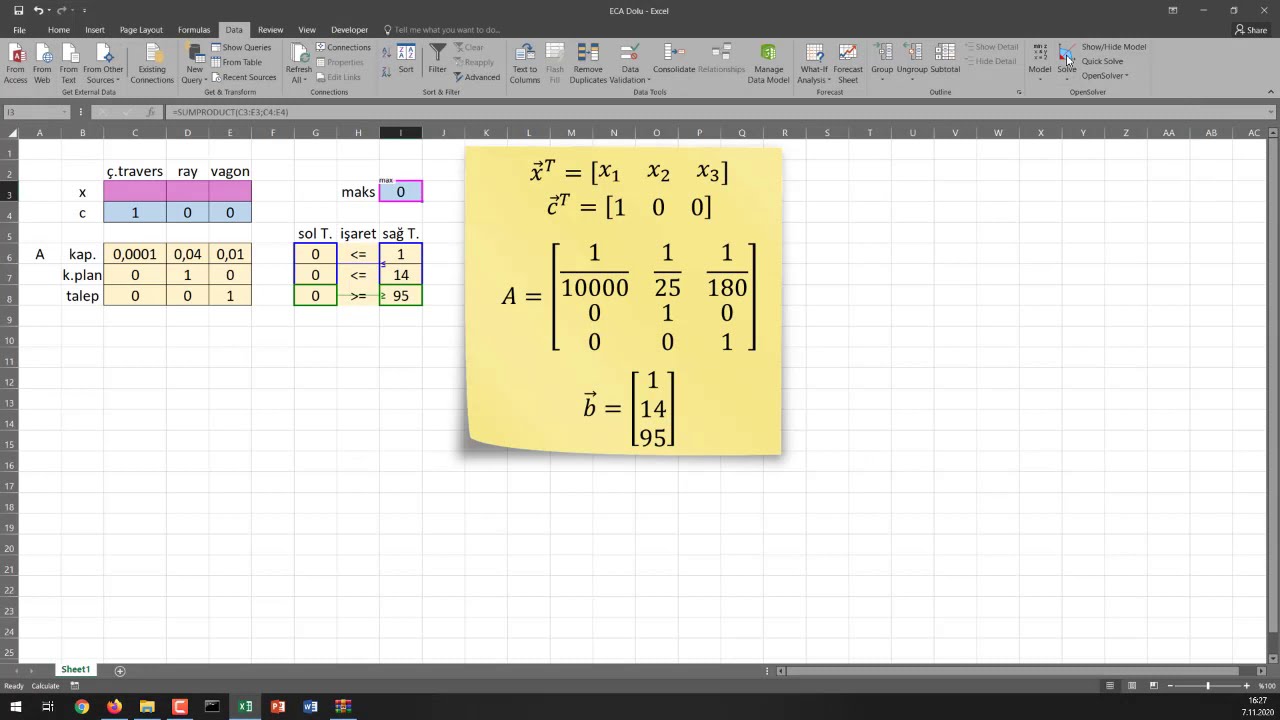
Task: Click the Insert Function fx button
Action: coord(151,112)
